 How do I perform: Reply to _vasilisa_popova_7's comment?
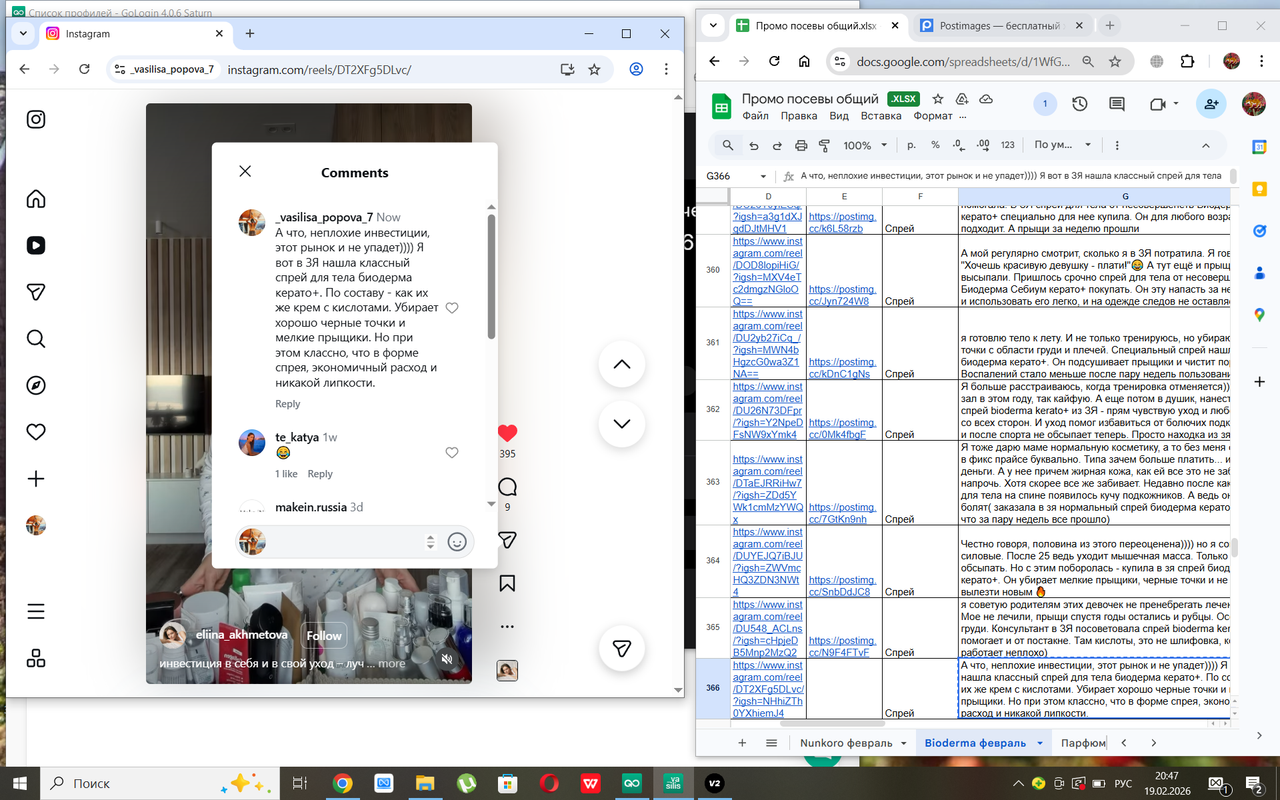(x=288, y=404)
